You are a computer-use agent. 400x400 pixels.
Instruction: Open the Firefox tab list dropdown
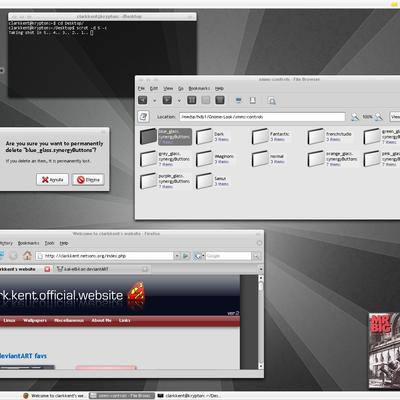tap(261, 269)
